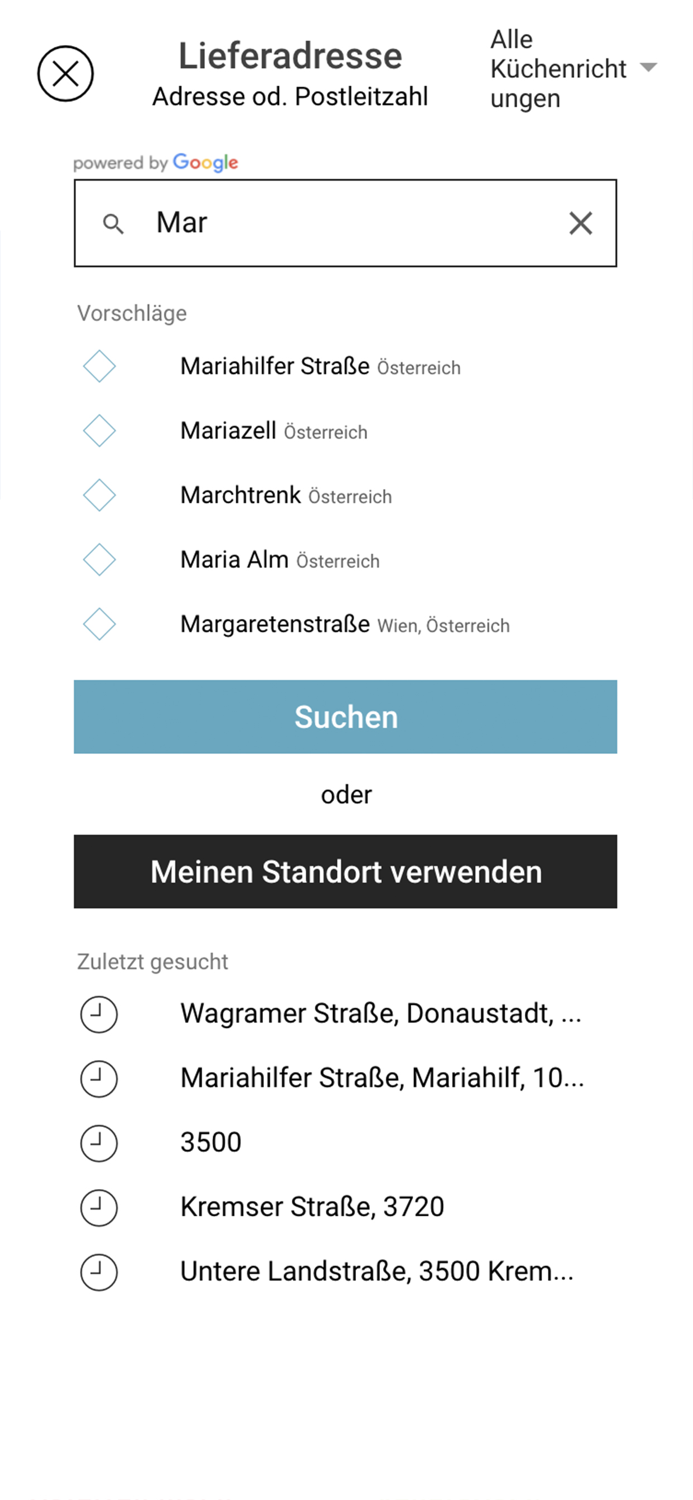Viewport: 693px width, 1500px height.
Task: Click the powered by Google logo
Action: [156, 163]
